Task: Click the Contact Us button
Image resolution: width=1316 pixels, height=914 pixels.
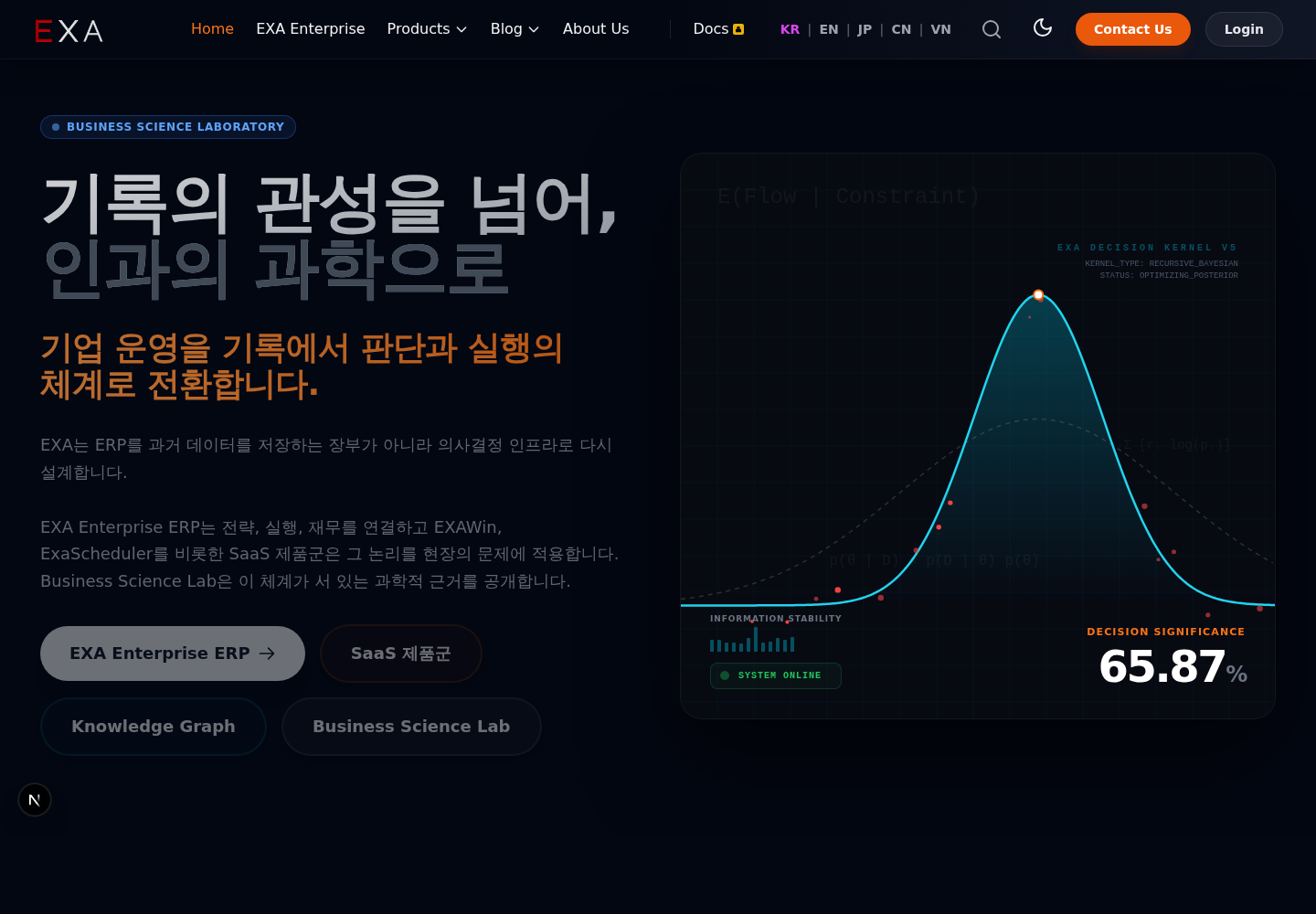Action: (x=1132, y=29)
